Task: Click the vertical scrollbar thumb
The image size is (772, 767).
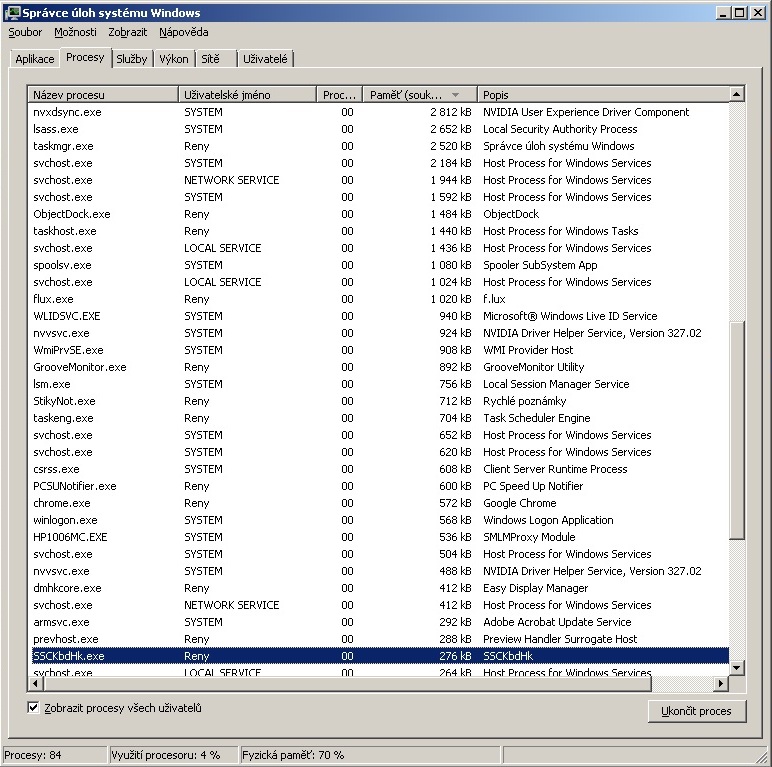Action: [x=737, y=430]
